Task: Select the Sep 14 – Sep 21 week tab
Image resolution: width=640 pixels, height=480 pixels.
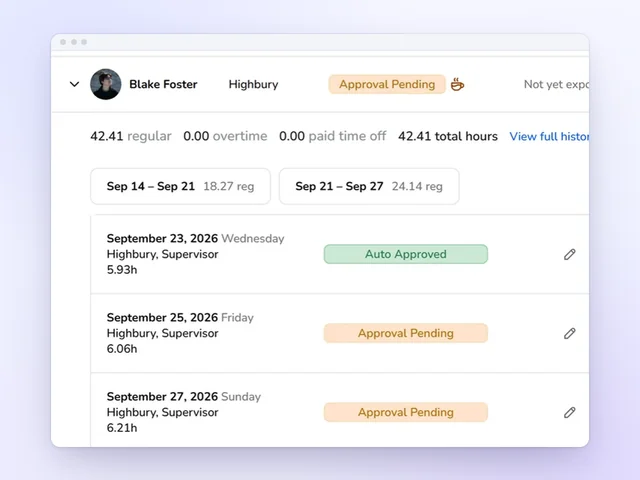Action: pyautogui.click(x=180, y=187)
